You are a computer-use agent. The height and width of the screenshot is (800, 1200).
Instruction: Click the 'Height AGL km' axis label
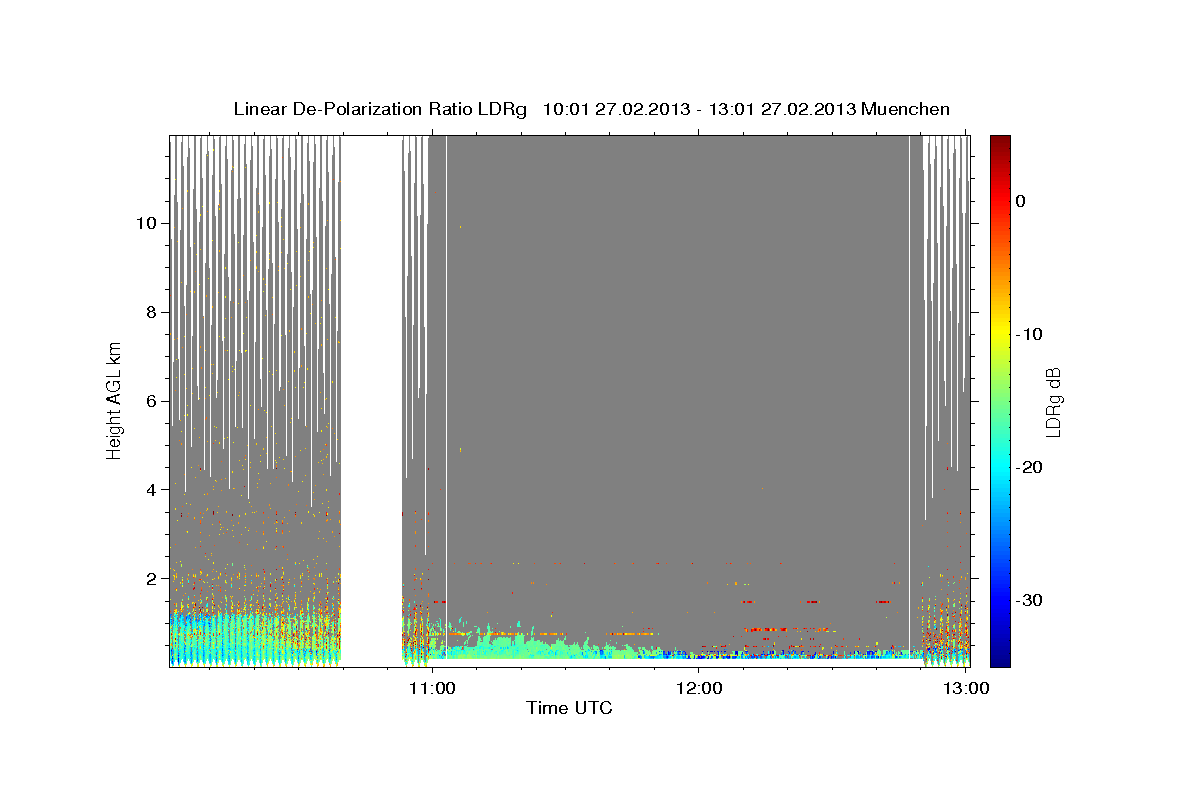[115, 399]
